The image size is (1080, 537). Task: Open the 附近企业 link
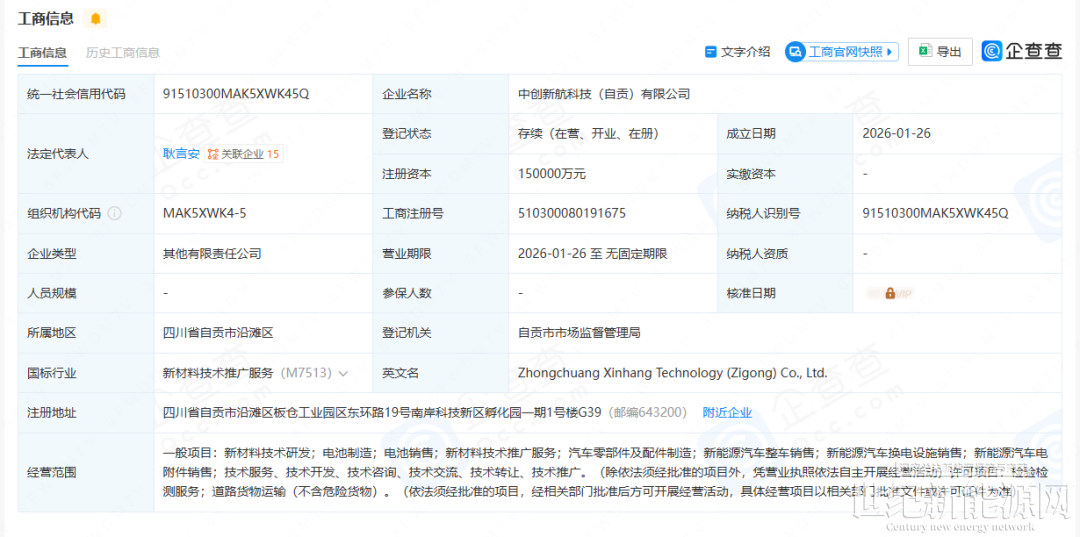[x=727, y=412]
